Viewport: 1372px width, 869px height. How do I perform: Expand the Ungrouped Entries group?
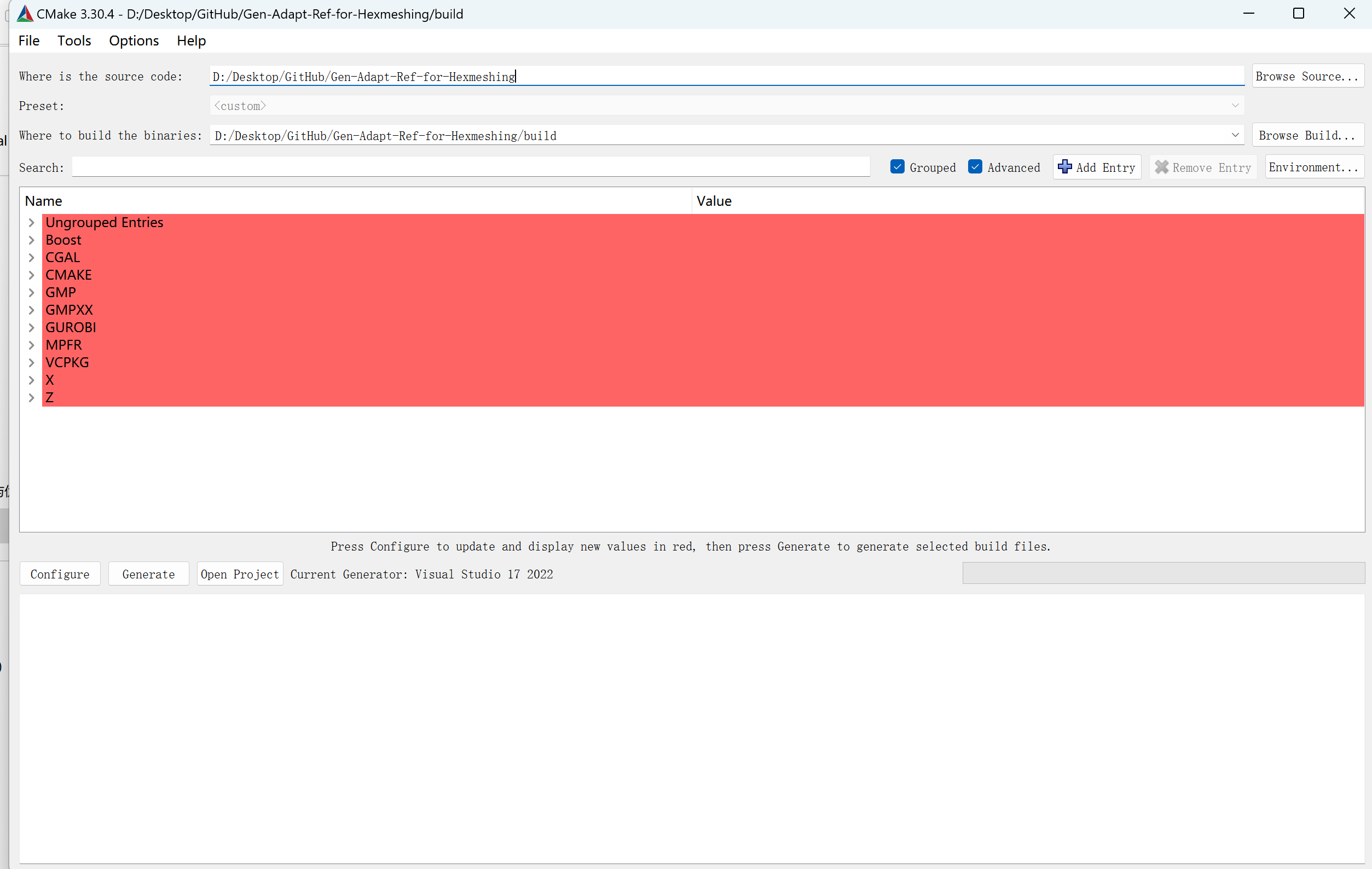[x=32, y=222]
